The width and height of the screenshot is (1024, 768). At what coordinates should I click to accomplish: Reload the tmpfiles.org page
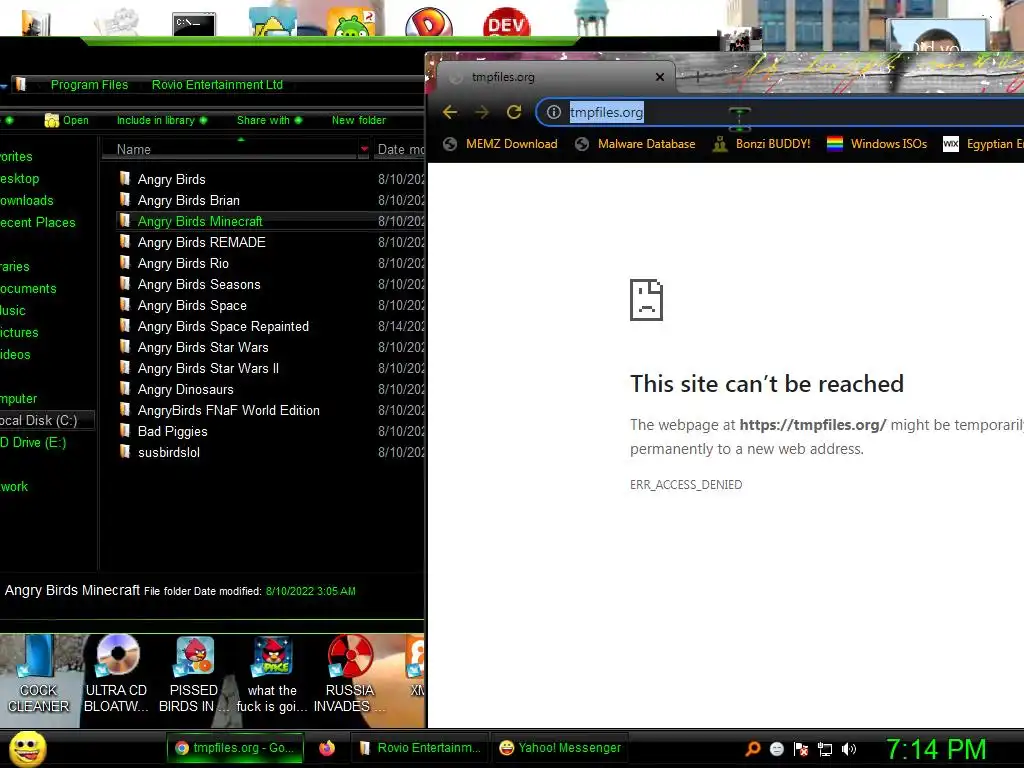[514, 112]
